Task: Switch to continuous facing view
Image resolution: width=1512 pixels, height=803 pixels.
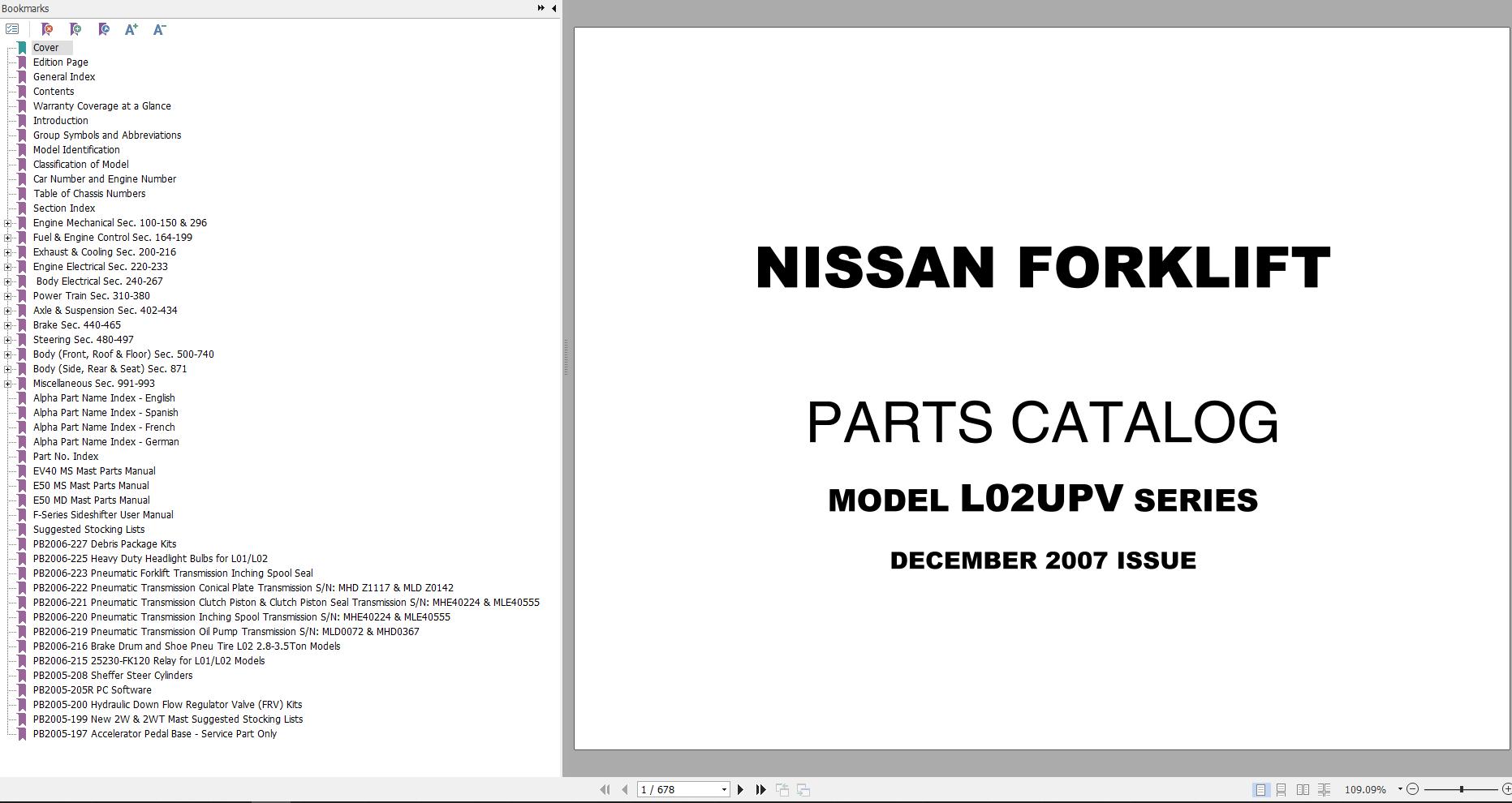Action: click(x=1324, y=789)
